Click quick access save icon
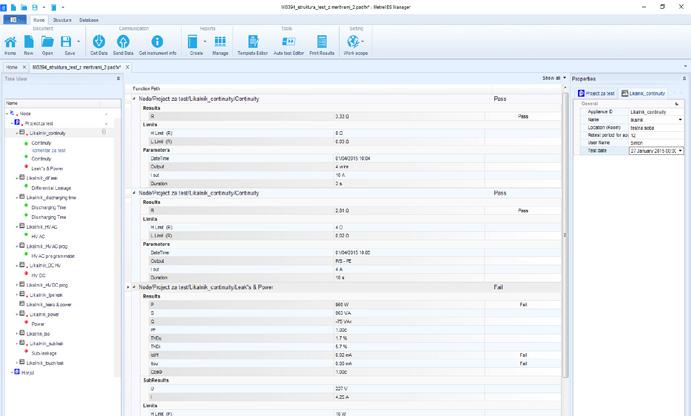This screenshot has height=416, width=691. (x=35, y=7)
